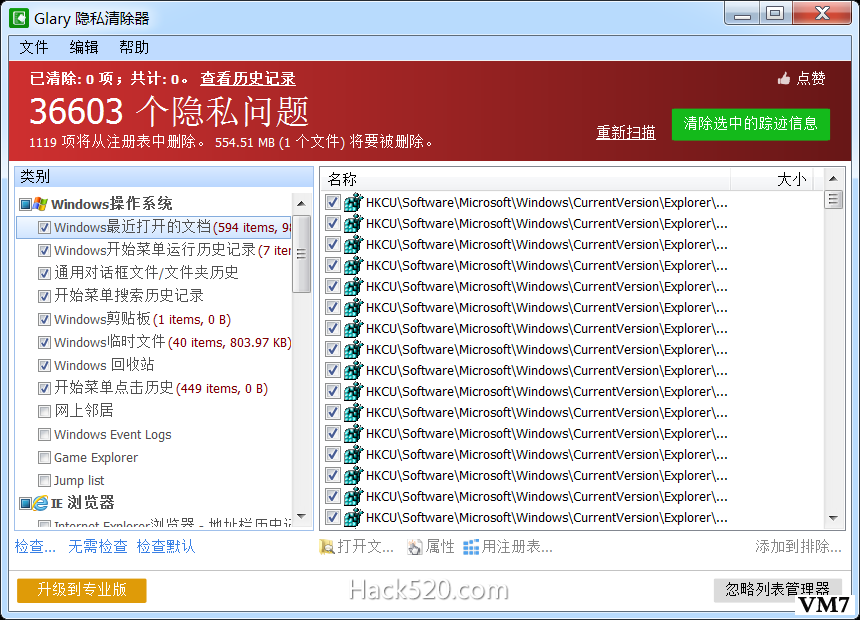
Task: Uncheck Windows 回收站 checkbox
Action: coord(44,365)
